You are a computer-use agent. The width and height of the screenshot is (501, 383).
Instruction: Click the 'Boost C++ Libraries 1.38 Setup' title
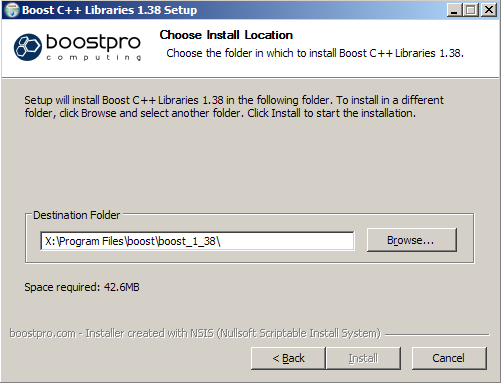click(110, 10)
